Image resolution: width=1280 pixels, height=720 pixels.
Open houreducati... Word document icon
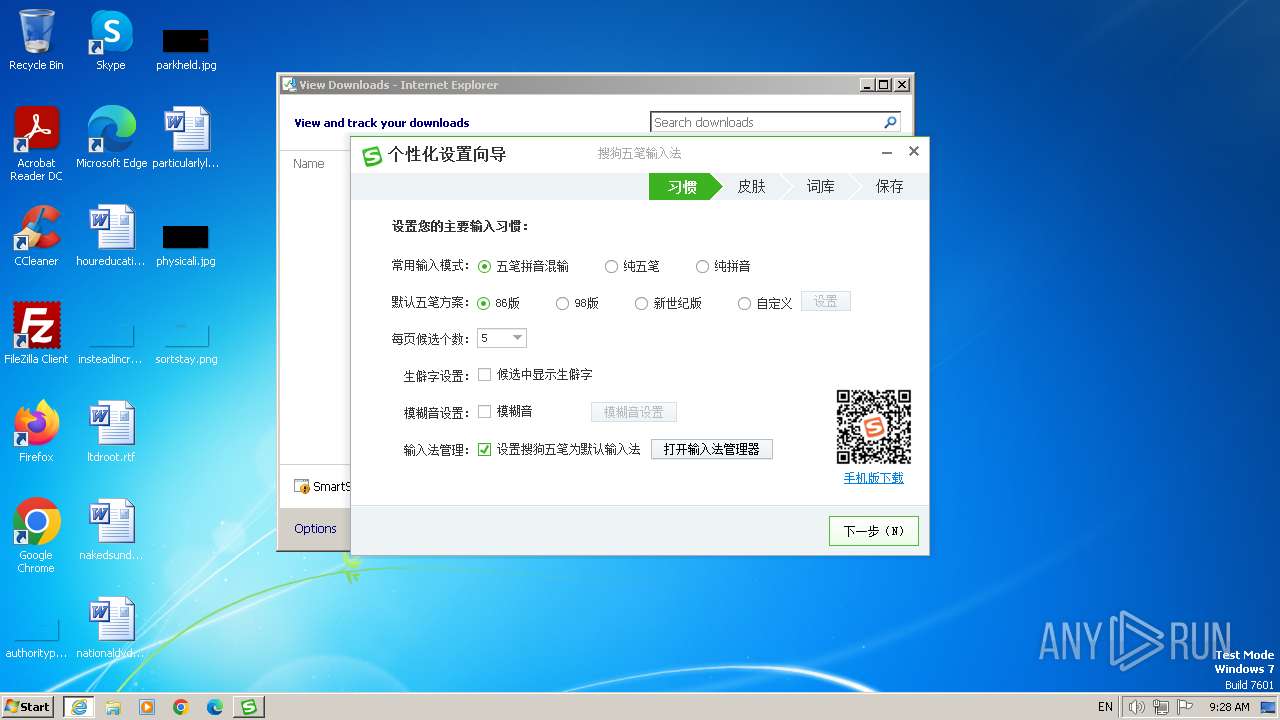point(111,235)
